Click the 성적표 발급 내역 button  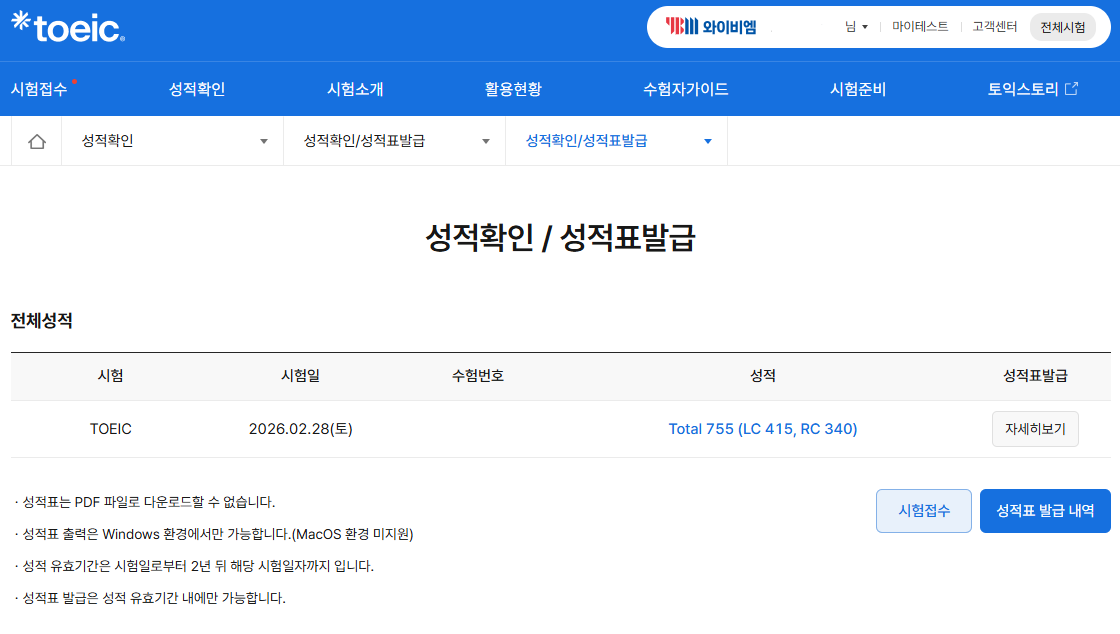pyautogui.click(x=1044, y=511)
